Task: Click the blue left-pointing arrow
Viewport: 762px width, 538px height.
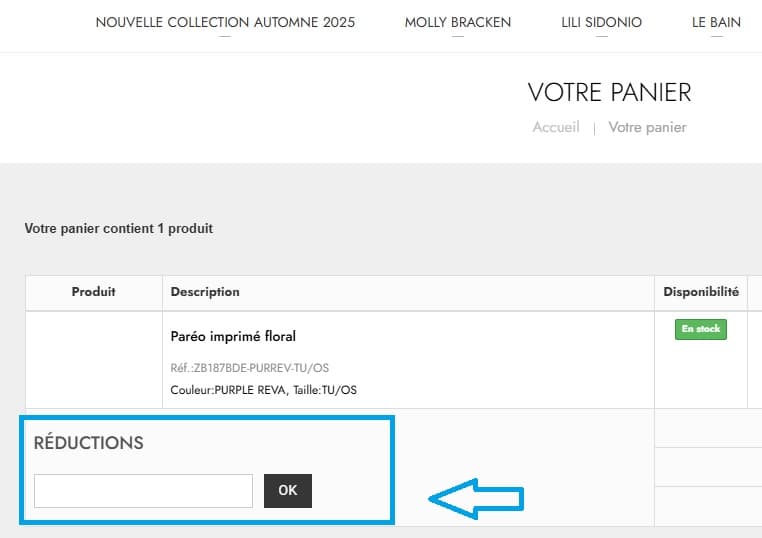Action: tap(476, 498)
